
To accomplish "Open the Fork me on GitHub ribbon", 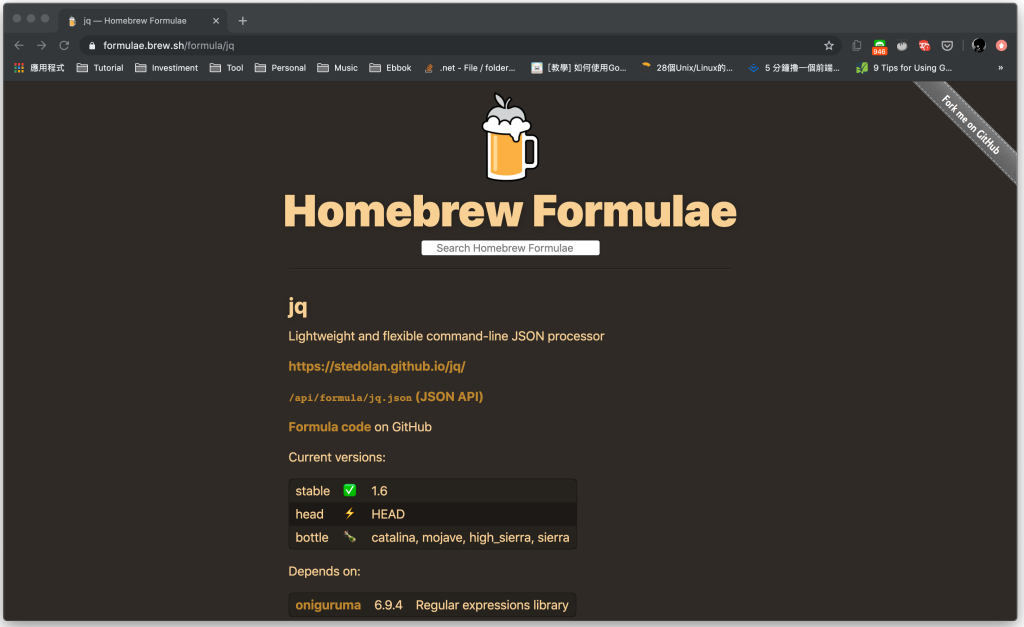I will tap(970, 125).
